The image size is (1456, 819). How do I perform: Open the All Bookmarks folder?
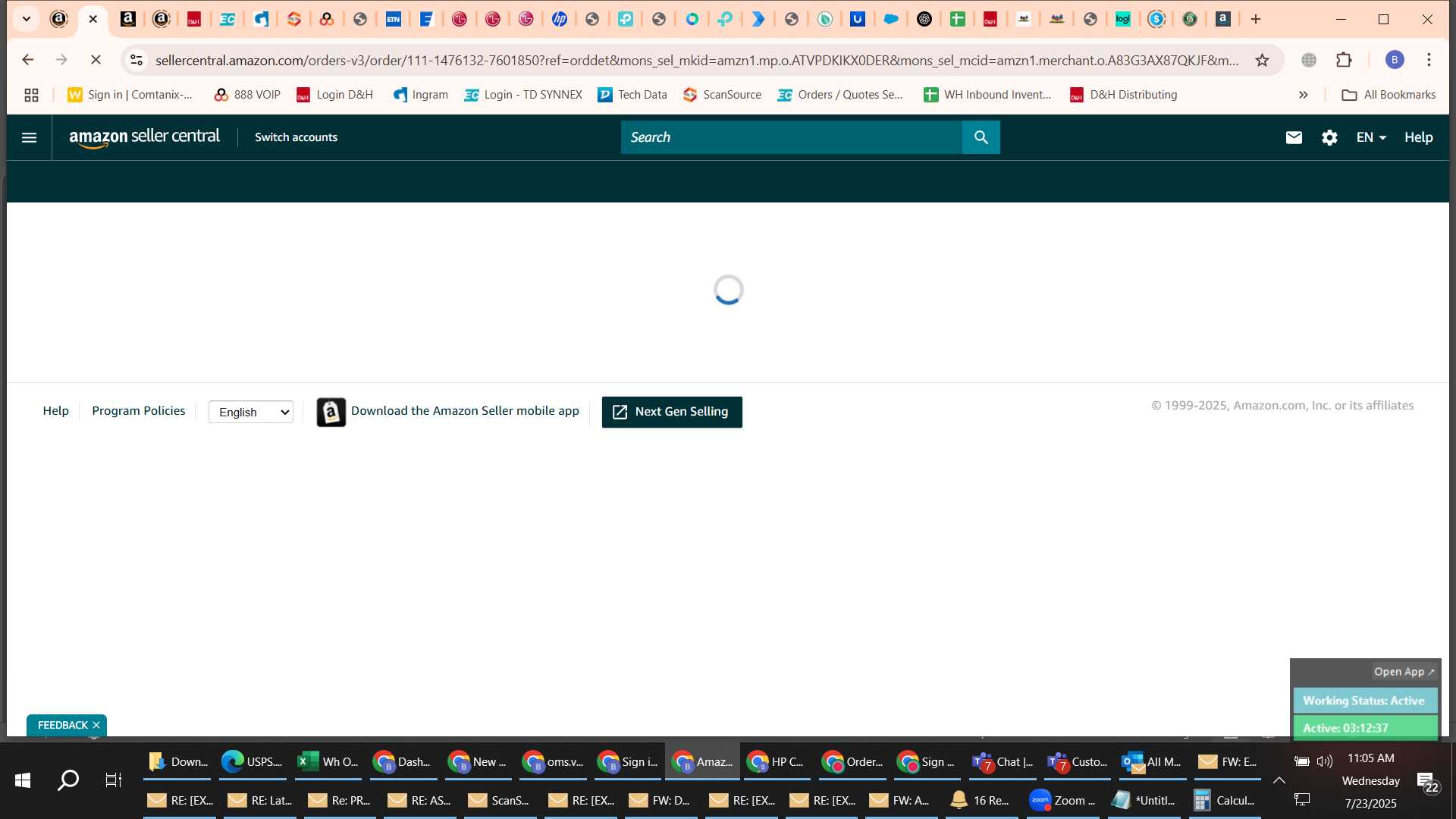[x=1389, y=95]
